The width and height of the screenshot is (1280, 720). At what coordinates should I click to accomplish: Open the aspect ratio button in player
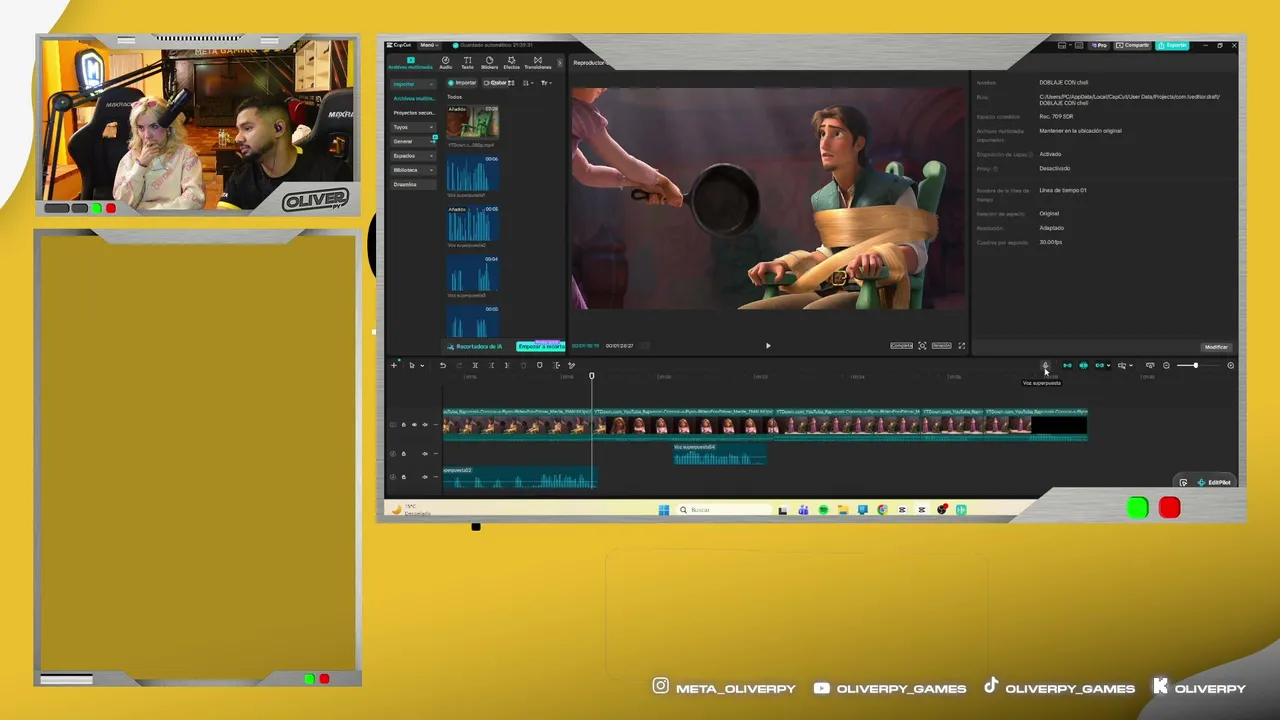click(x=941, y=346)
